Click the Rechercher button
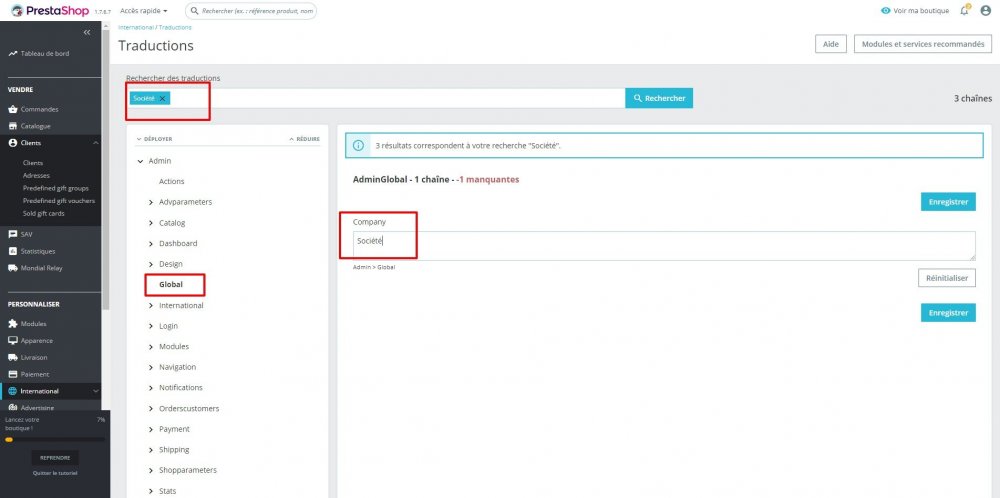This screenshot has height=498, width=1000. click(659, 98)
